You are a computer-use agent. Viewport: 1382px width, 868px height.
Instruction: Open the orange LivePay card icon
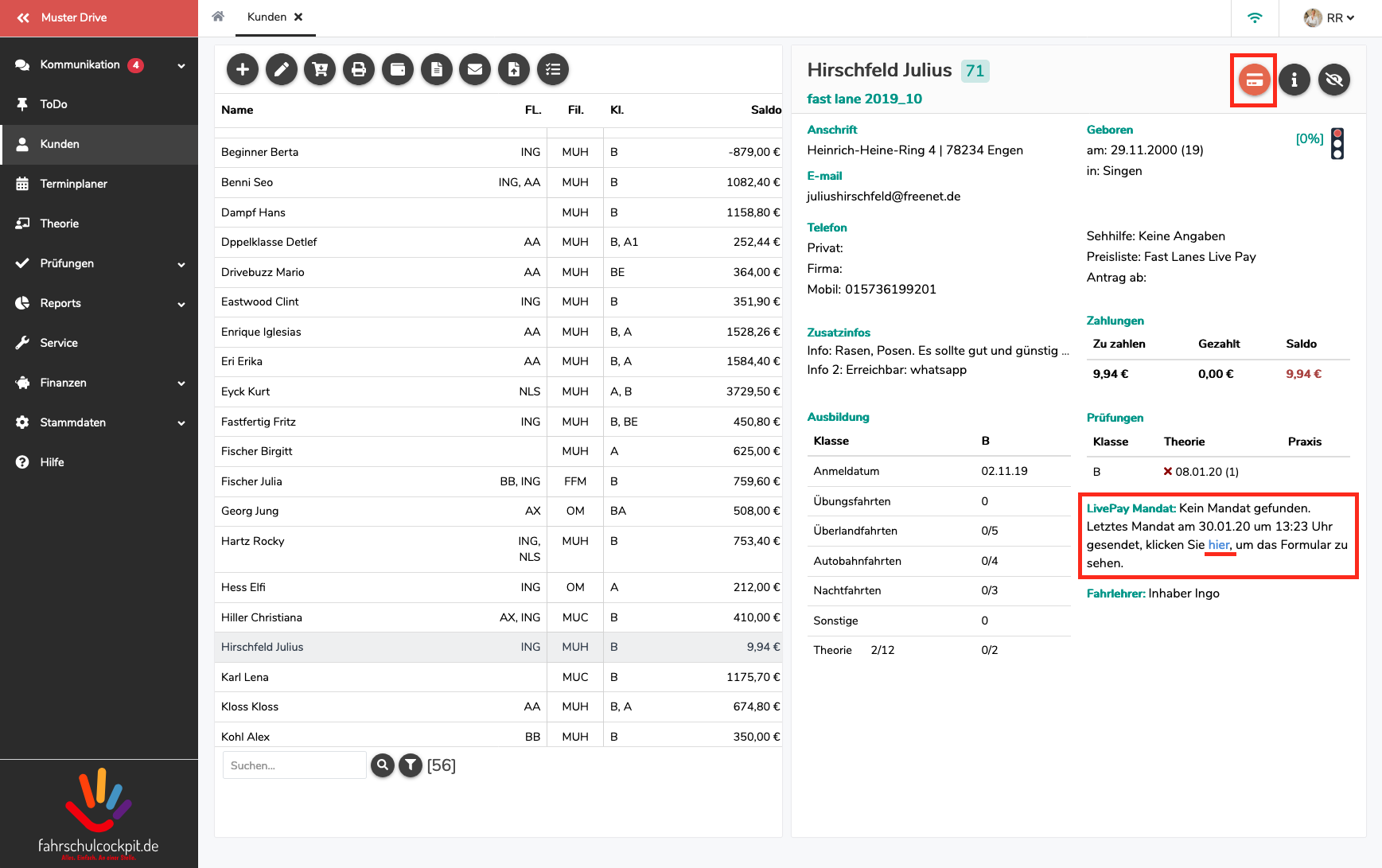point(1255,80)
